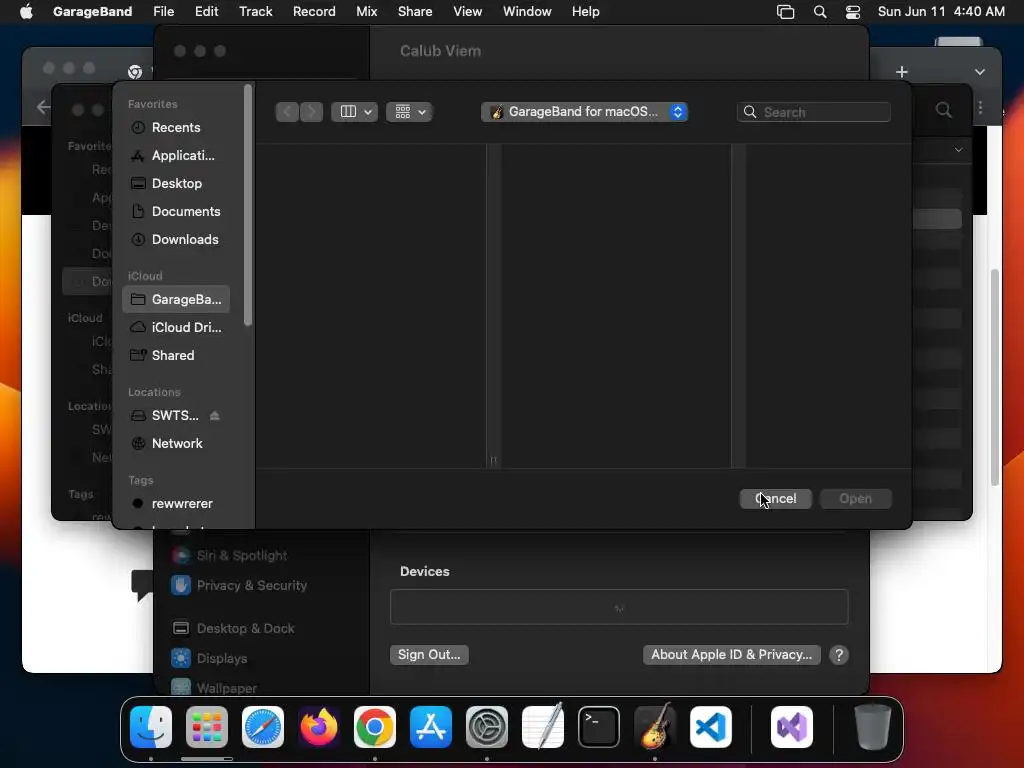Open the Mix menu
The width and height of the screenshot is (1024, 768).
366,12
